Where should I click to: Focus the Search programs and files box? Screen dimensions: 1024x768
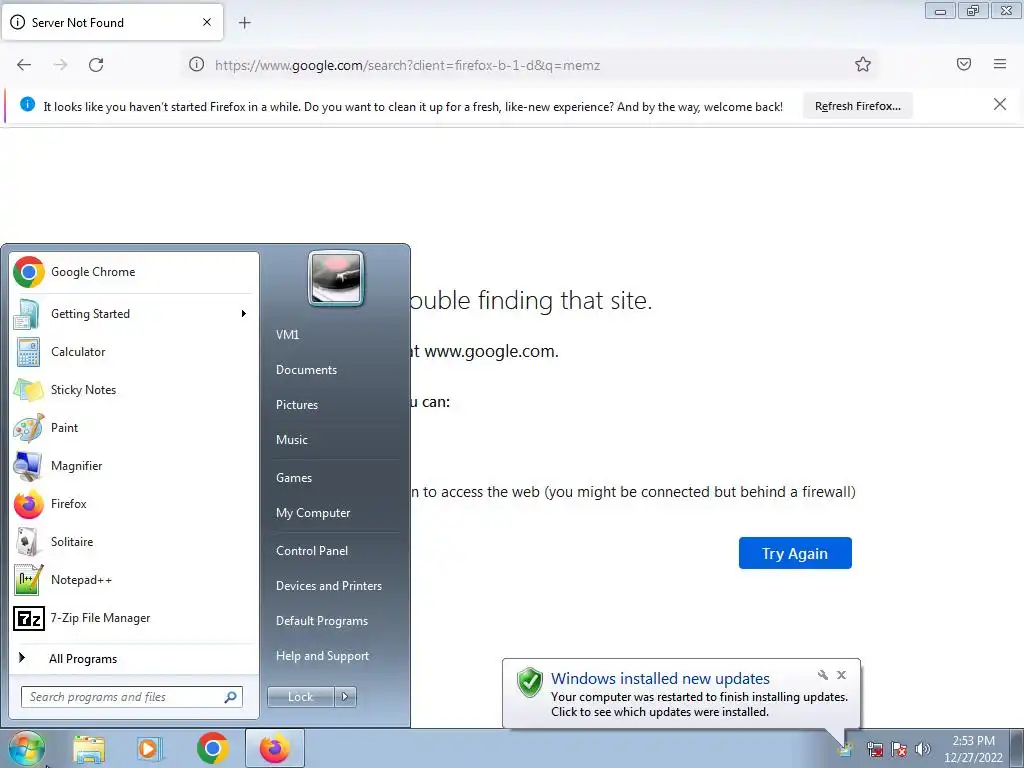click(x=131, y=697)
